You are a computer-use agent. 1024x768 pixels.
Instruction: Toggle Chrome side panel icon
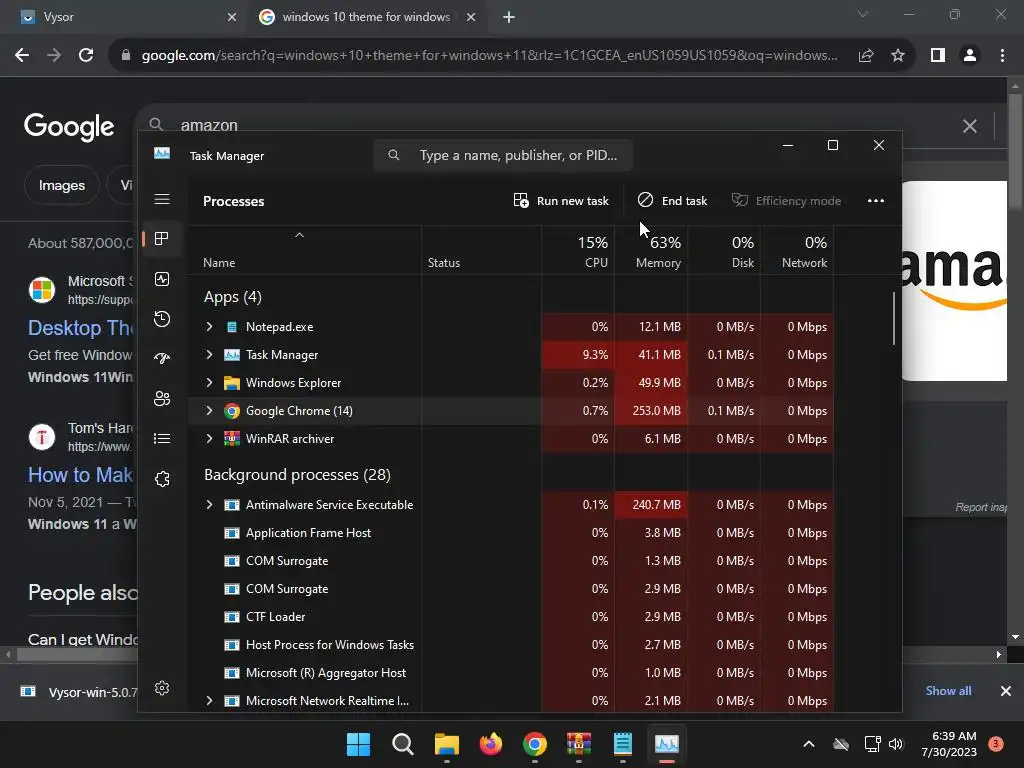[938, 56]
